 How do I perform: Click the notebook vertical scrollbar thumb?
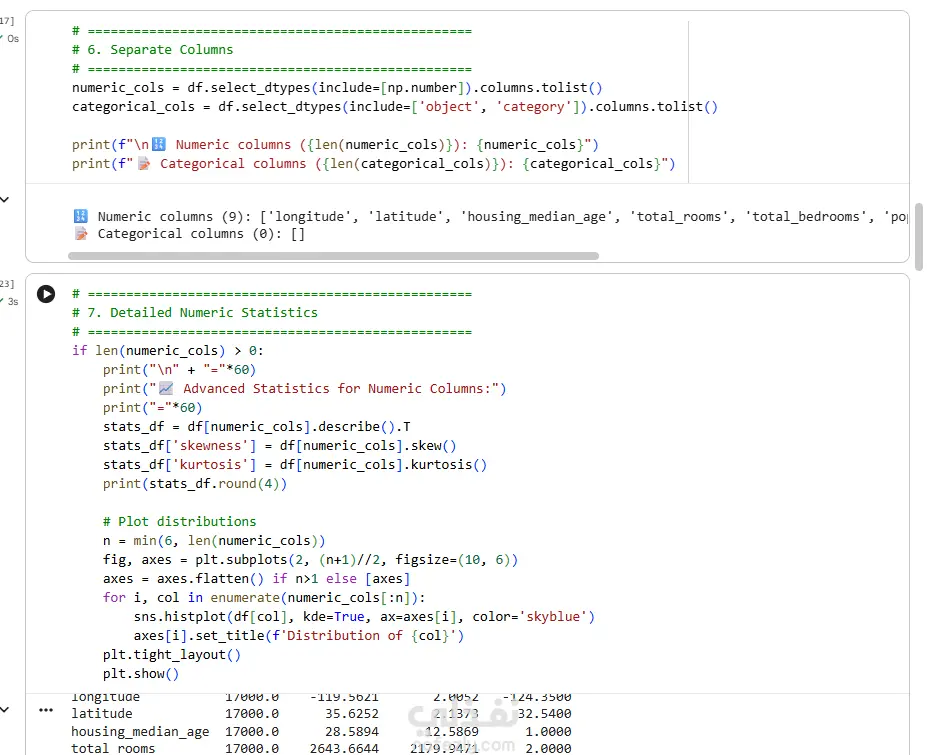click(x=919, y=236)
